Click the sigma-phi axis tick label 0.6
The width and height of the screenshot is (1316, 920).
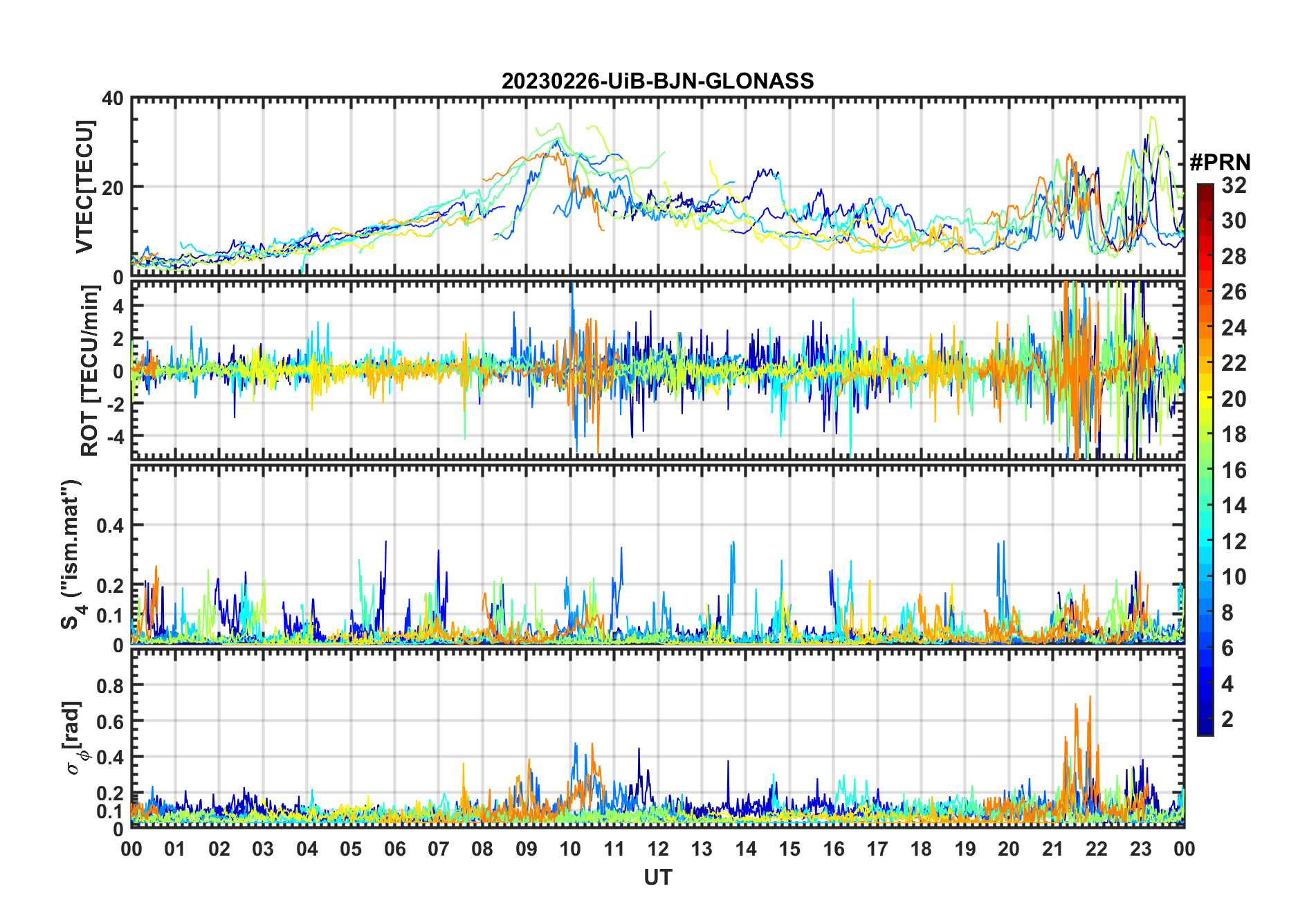110,721
